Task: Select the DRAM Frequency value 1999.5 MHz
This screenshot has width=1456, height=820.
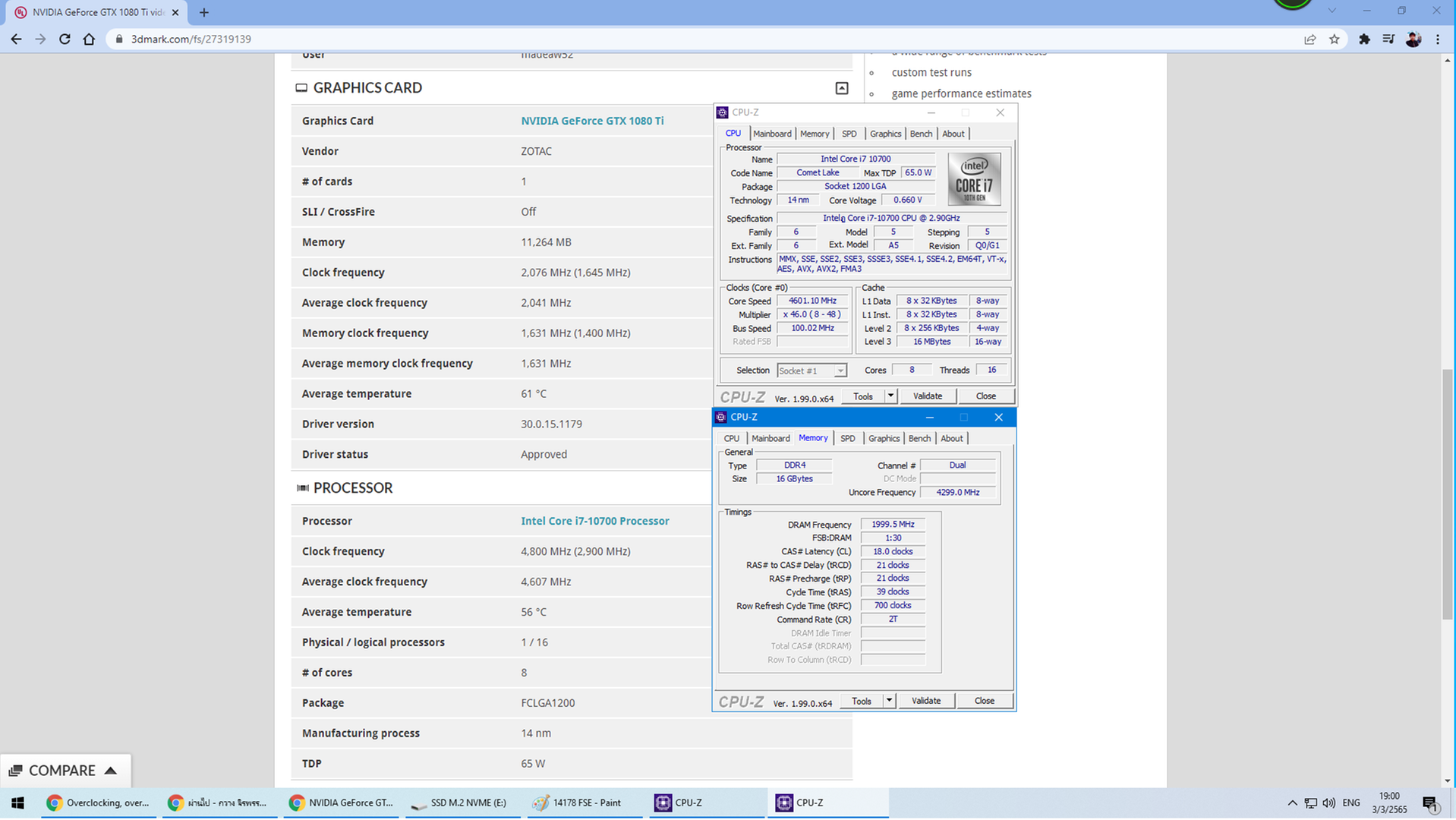Action: pos(893,525)
